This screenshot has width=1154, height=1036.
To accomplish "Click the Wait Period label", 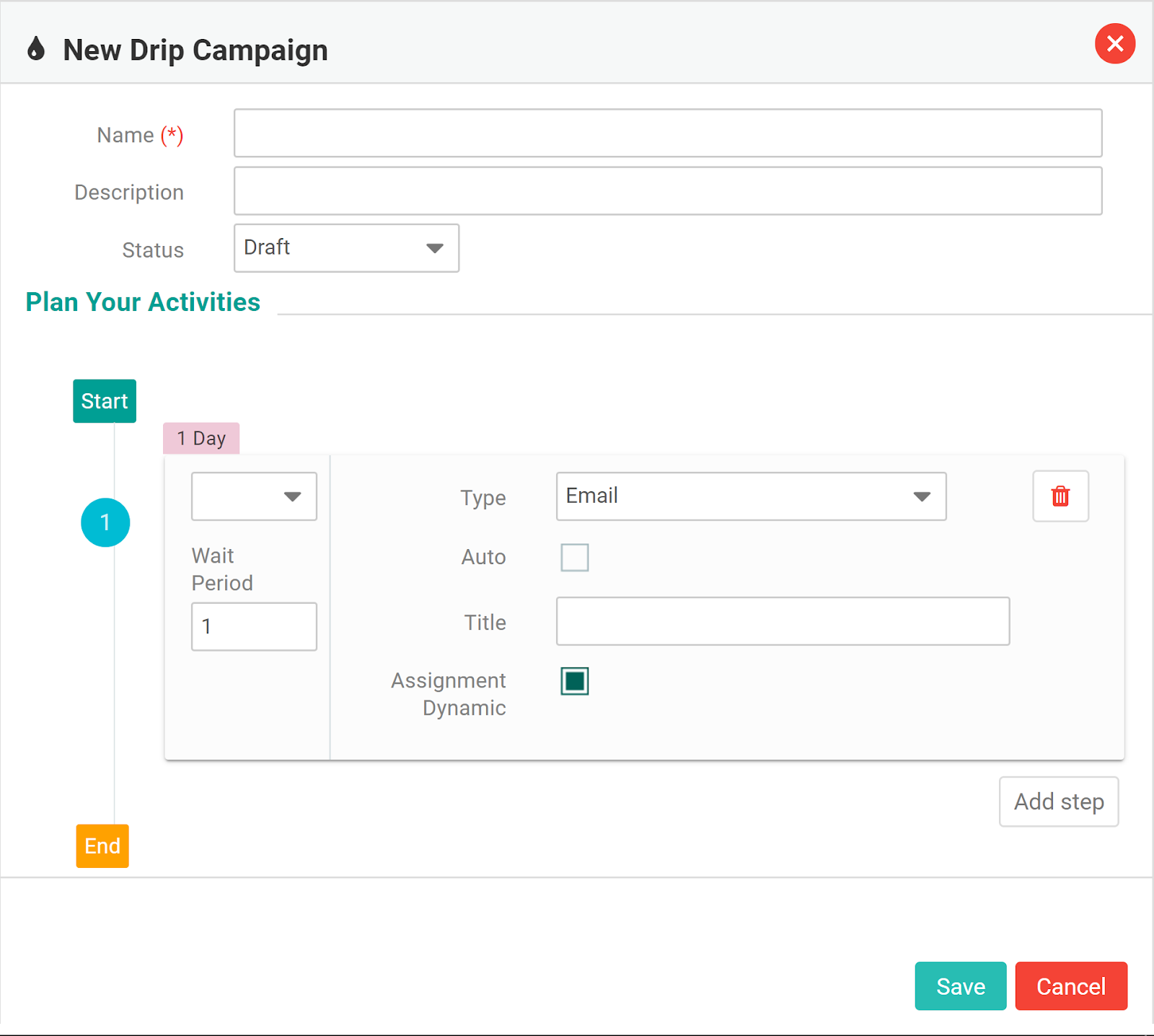I will point(222,569).
